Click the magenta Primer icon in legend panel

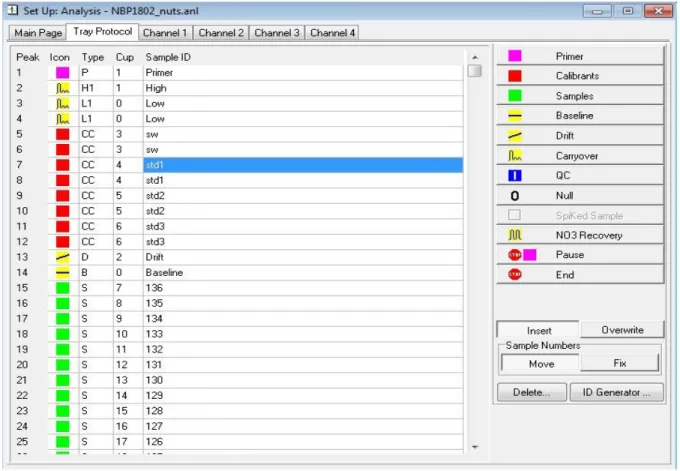[x=515, y=56]
